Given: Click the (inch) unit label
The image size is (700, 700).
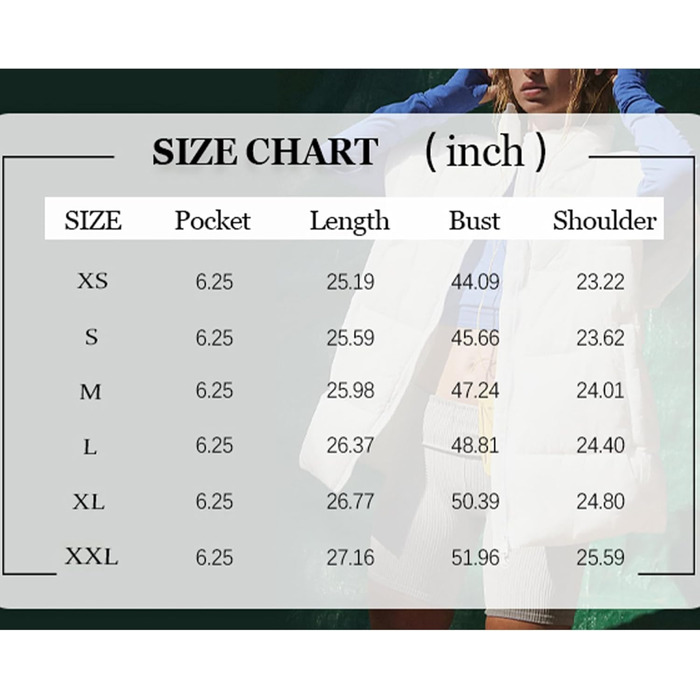Looking at the screenshot, I should [485, 151].
